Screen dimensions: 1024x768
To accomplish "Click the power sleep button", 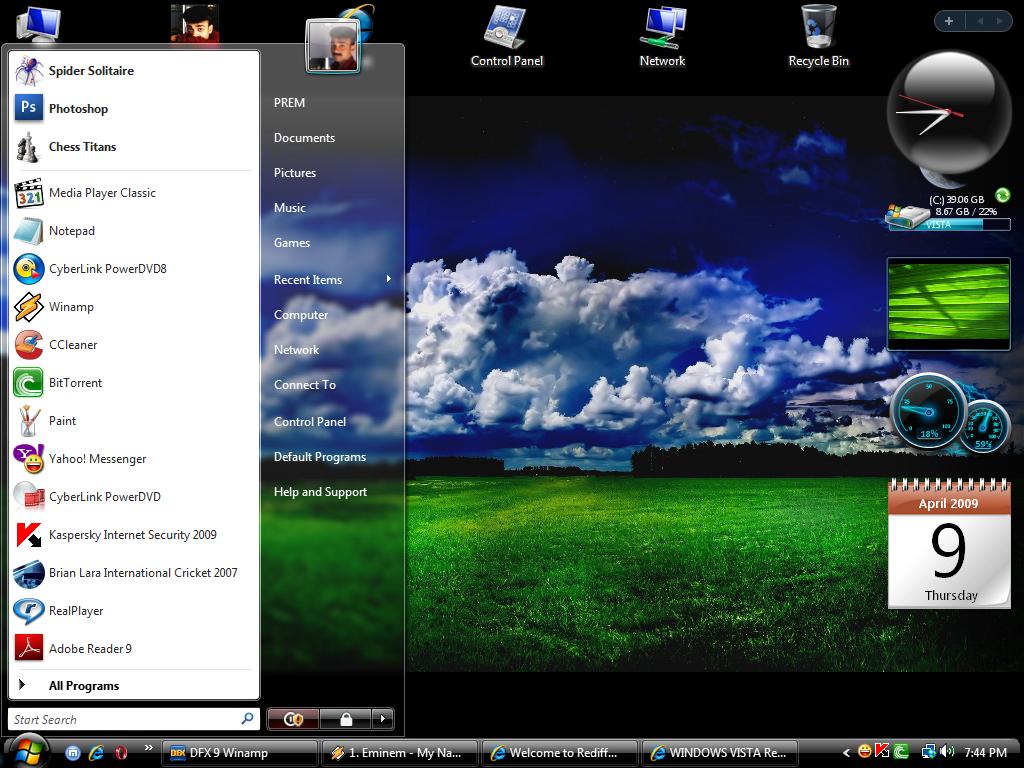I will (293, 719).
